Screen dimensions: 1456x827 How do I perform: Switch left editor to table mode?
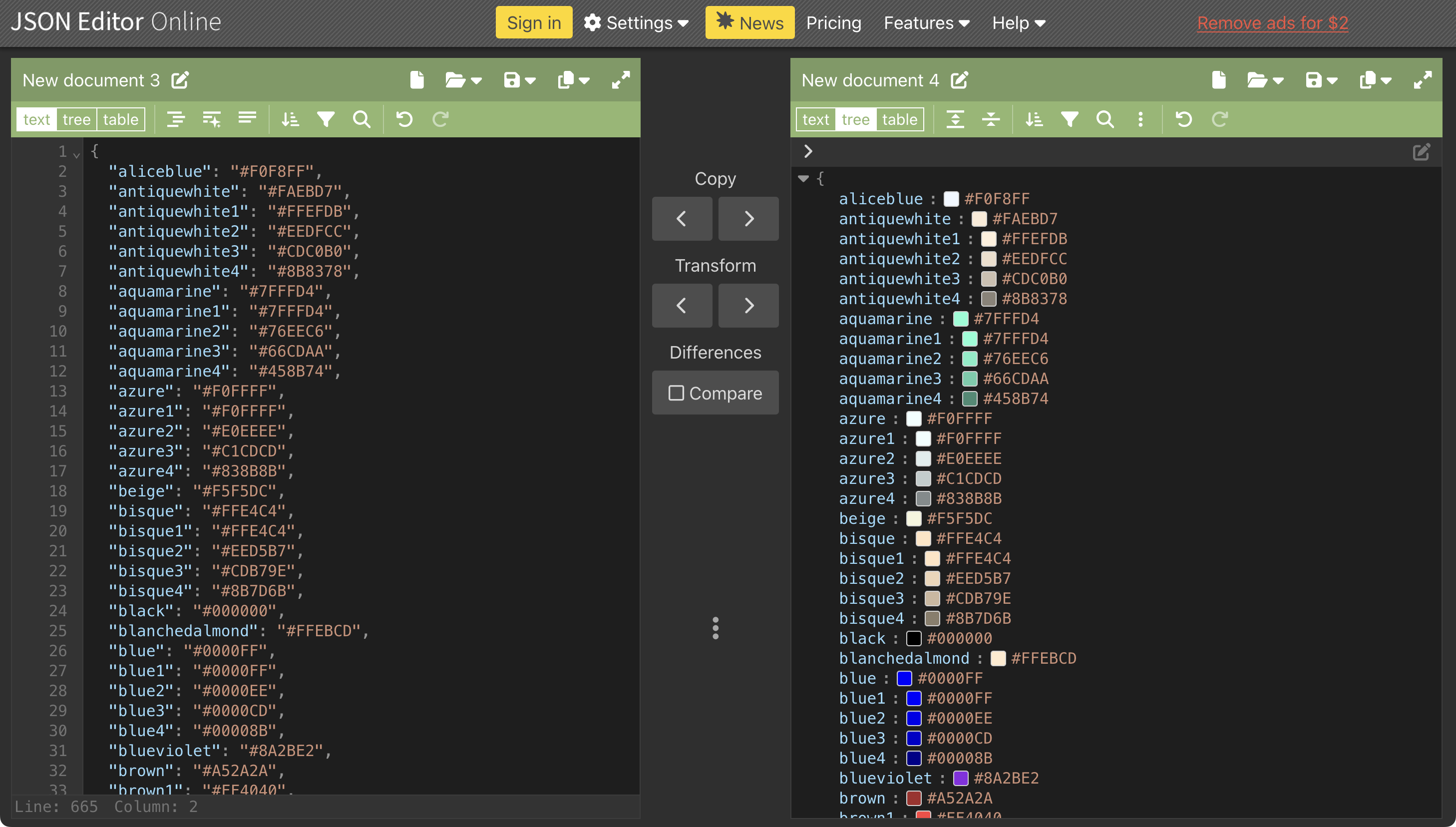point(121,119)
